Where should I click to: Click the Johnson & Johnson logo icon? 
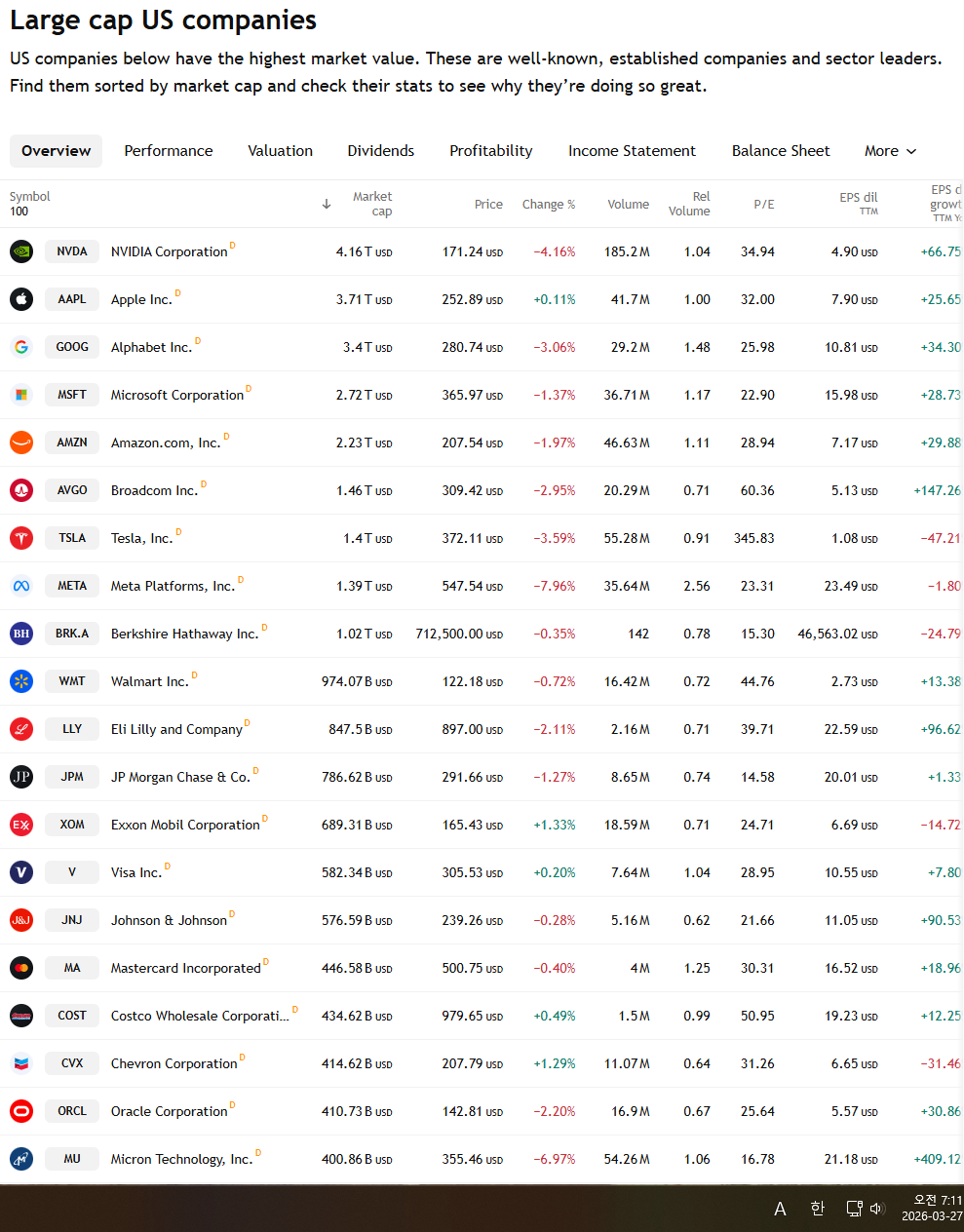[x=21, y=920]
